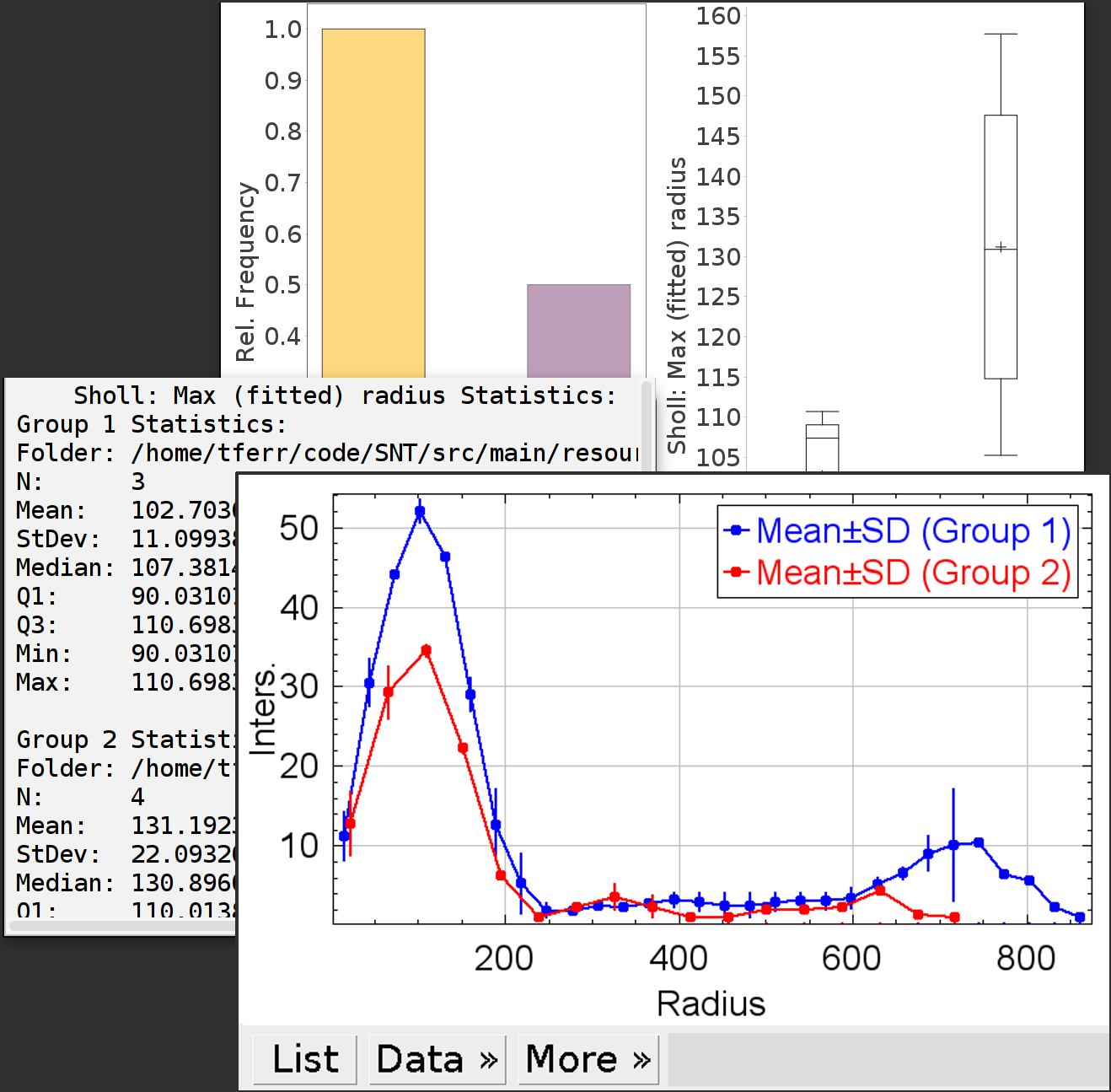Image resolution: width=1111 pixels, height=1092 pixels.
Task: Click the List button
Action: [x=305, y=1059]
